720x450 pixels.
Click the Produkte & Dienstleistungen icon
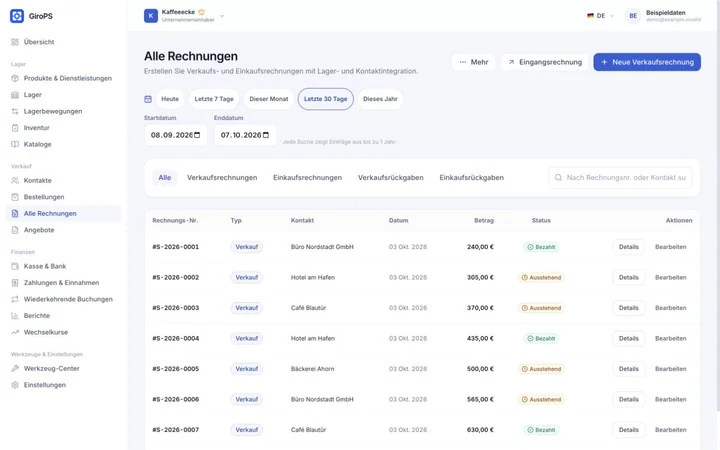pos(15,78)
